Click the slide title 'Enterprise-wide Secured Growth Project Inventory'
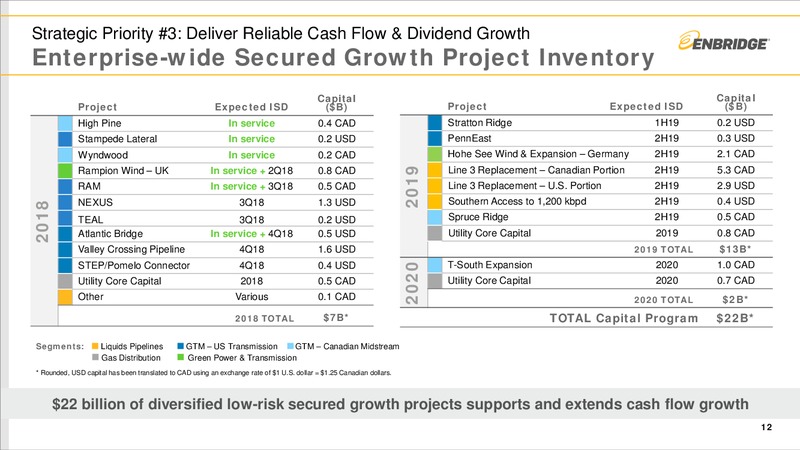This screenshot has width=800, height=450. (x=343, y=58)
